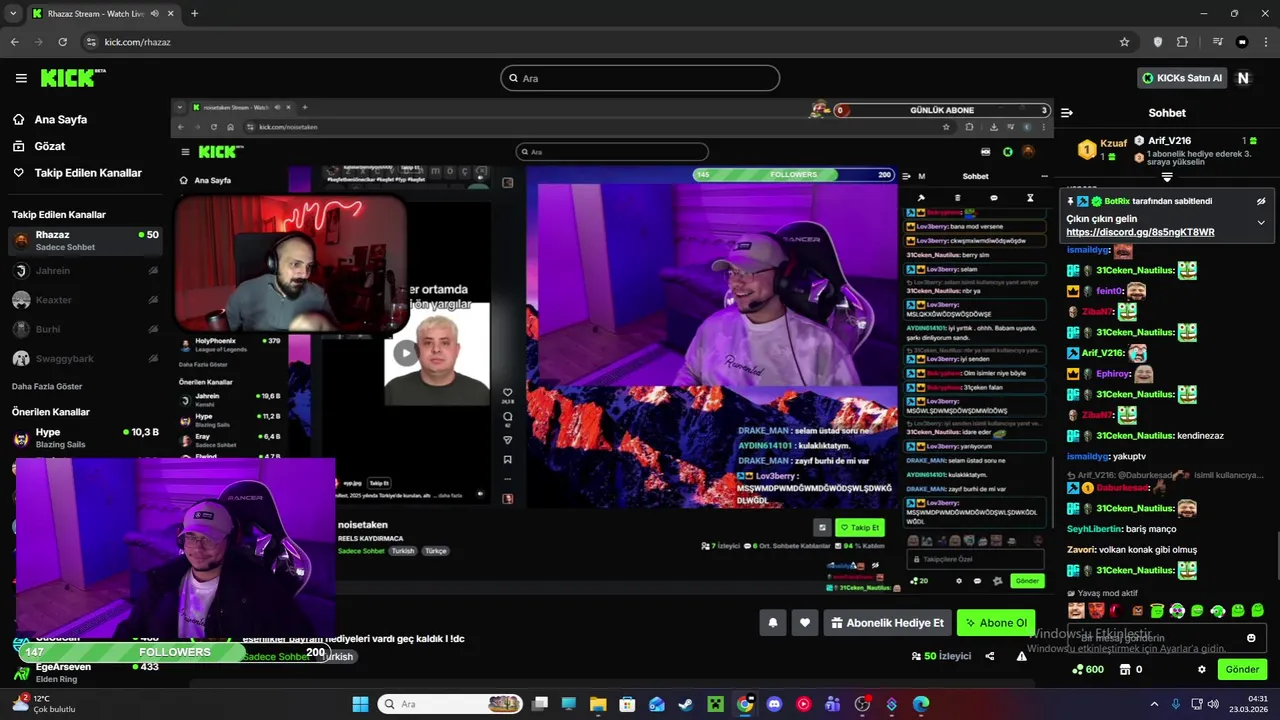1280x720 pixels.
Task: Click username ismaildyg with emote in chat
Action: click(1088, 250)
